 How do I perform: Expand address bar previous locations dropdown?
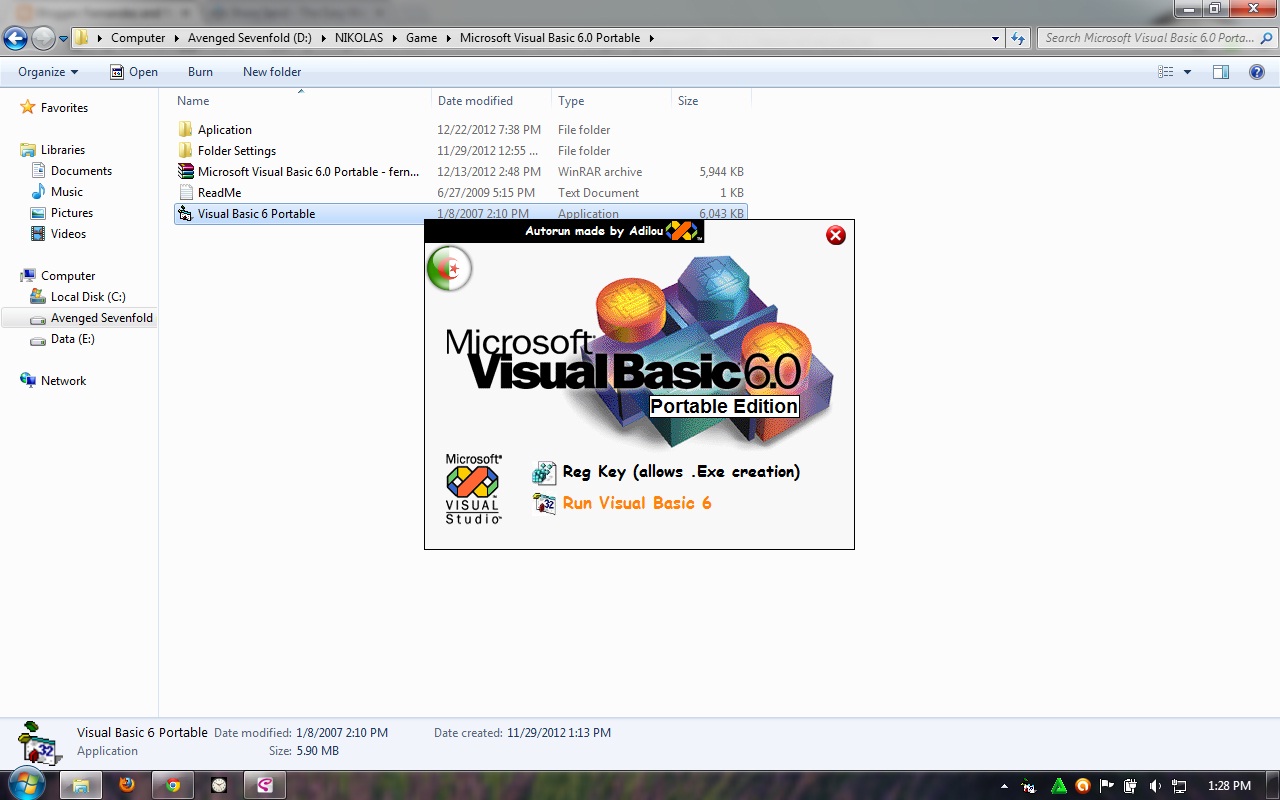[995, 39]
